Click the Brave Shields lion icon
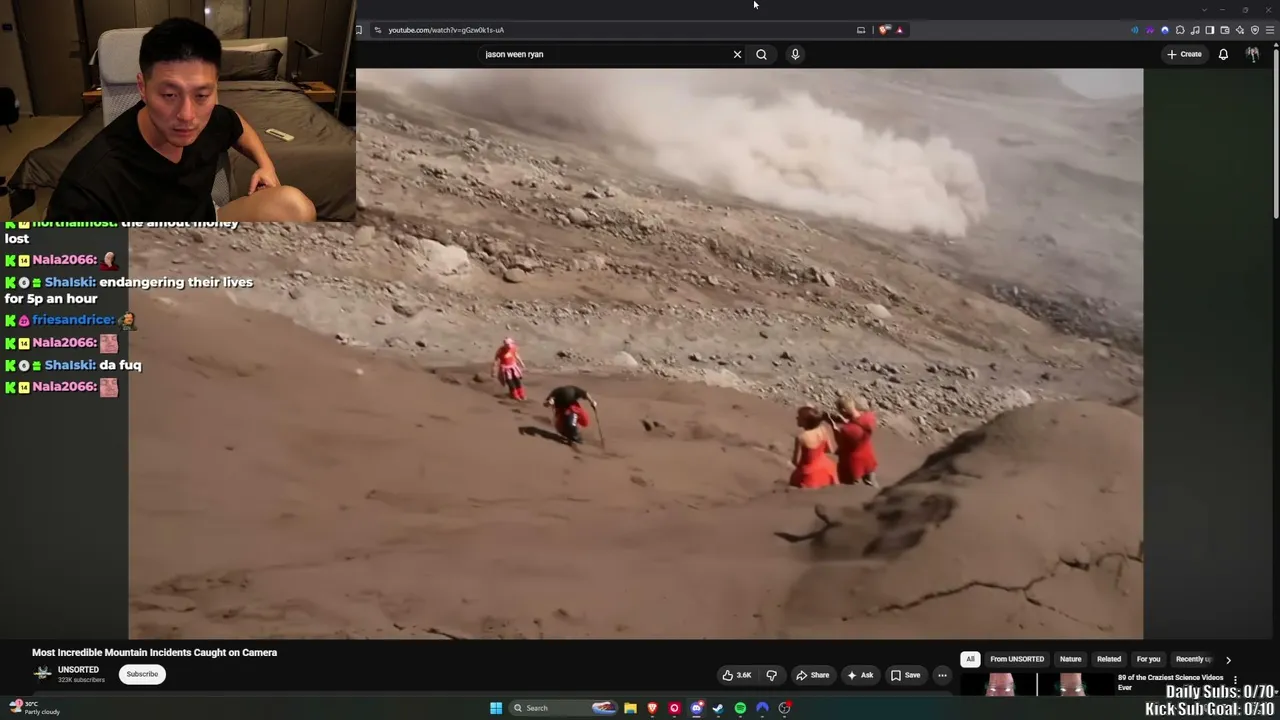1280x720 pixels. 884,30
